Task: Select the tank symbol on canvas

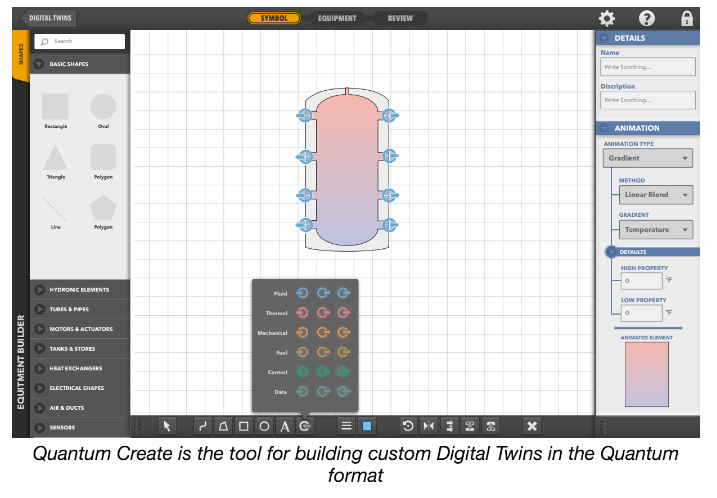Action: click(347, 169)
